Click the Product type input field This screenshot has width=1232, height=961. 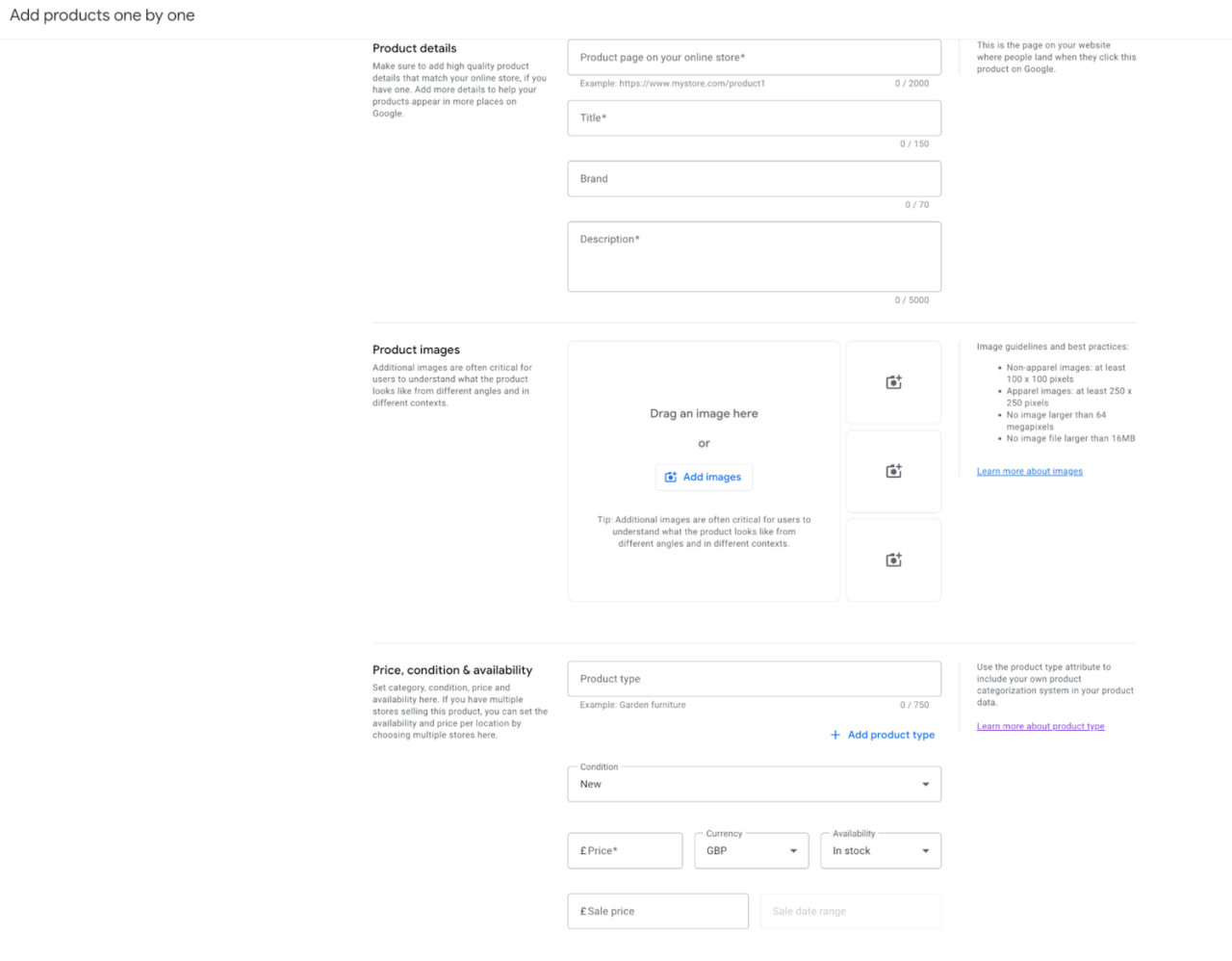click(754, 678)
